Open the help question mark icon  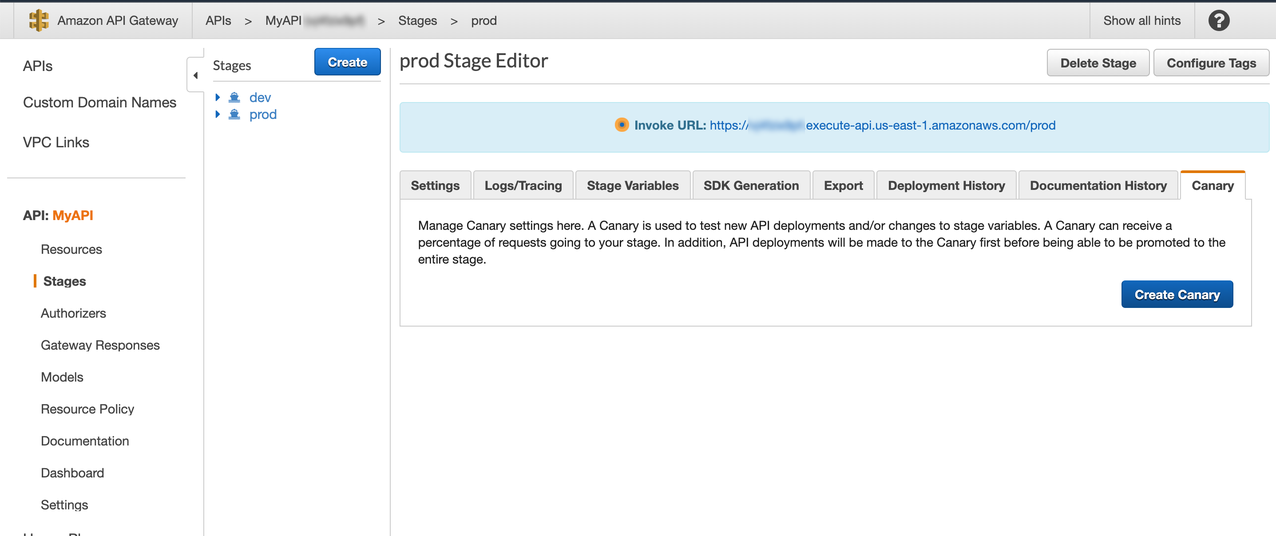1219,20
